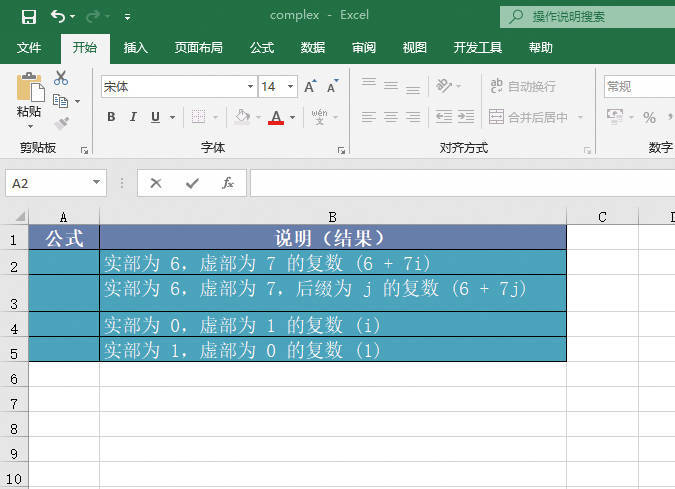Click the increase indent icon

[x=466, y=117]
